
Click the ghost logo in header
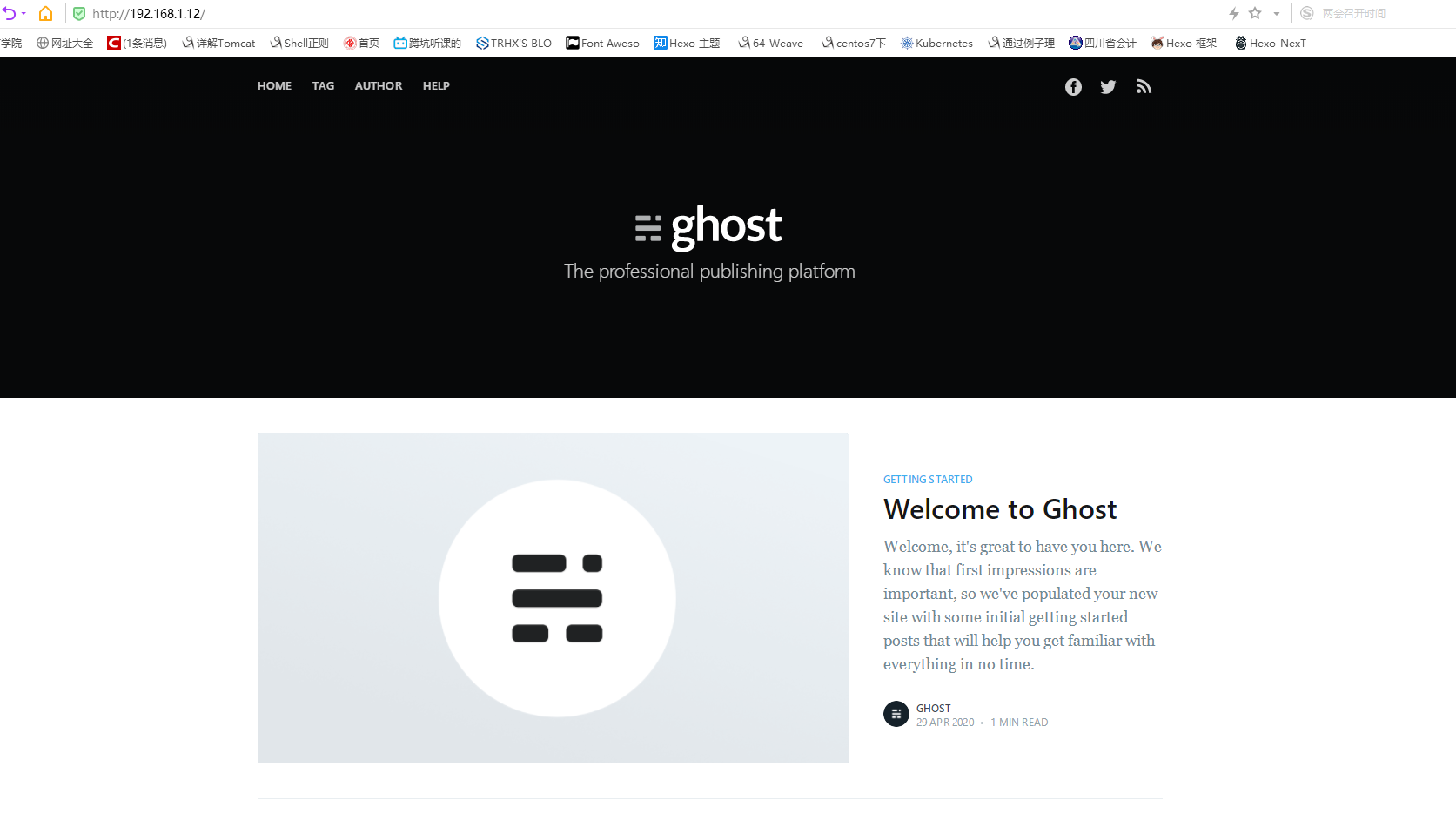(708, 226)
